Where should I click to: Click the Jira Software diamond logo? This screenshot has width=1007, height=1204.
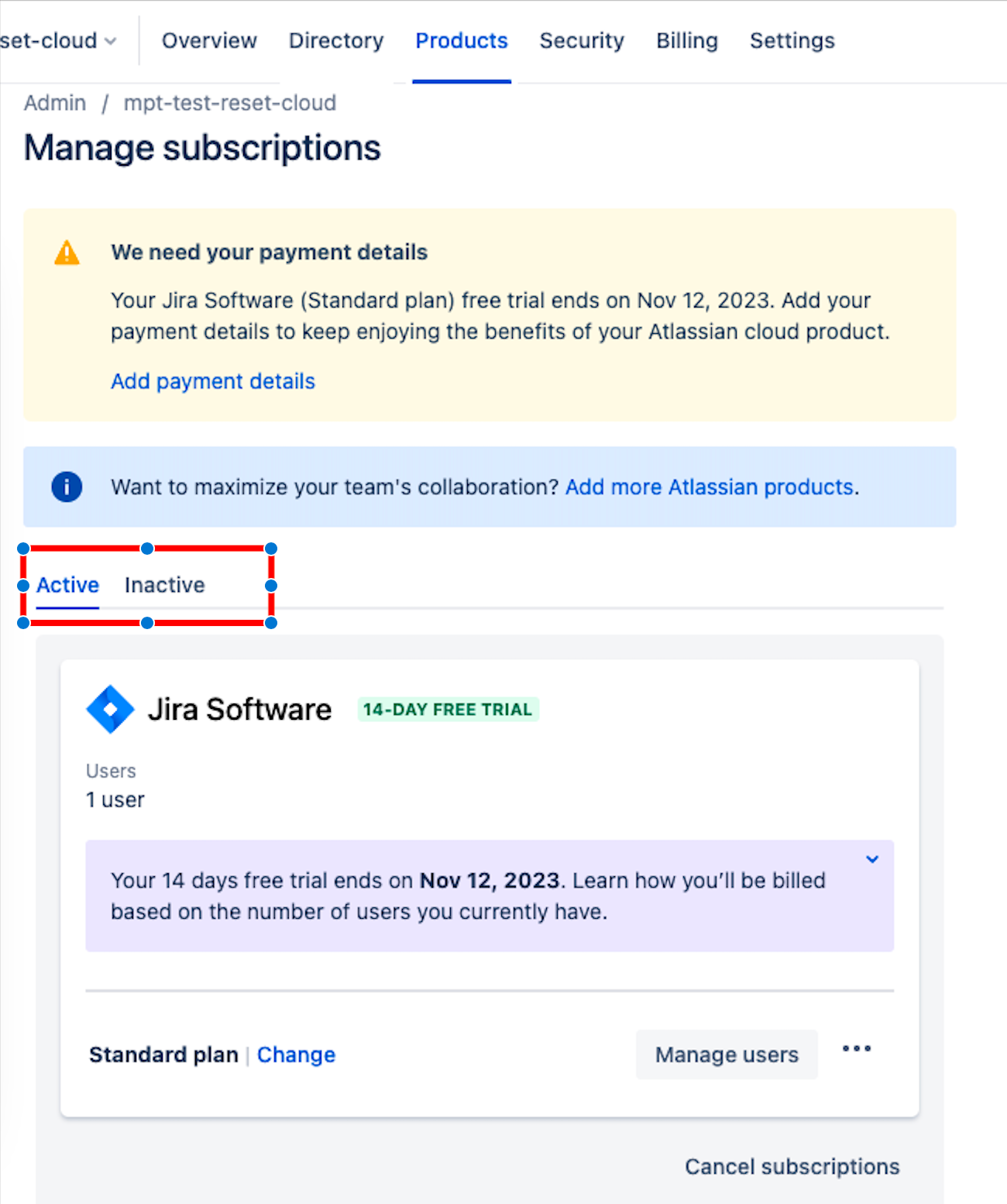(x=110, y=709)
